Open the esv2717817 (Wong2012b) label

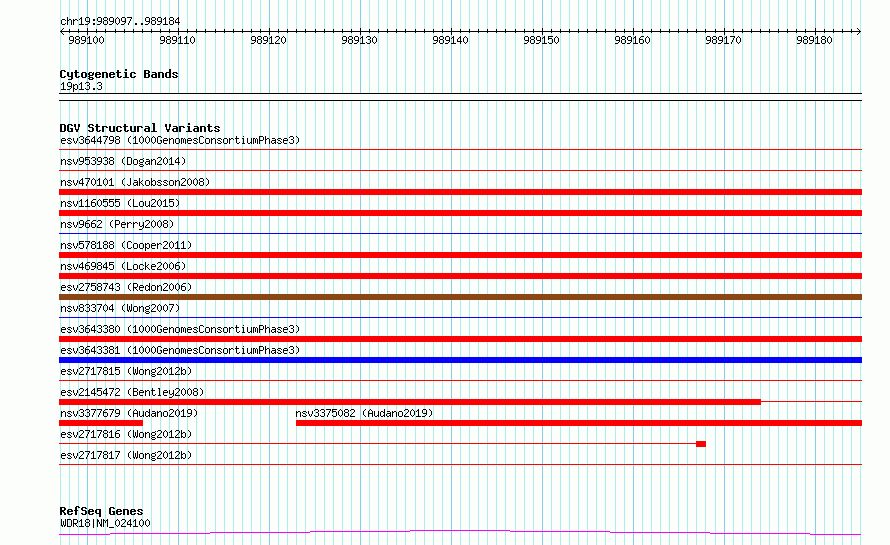pyautogui.click(x=126, y=455)
